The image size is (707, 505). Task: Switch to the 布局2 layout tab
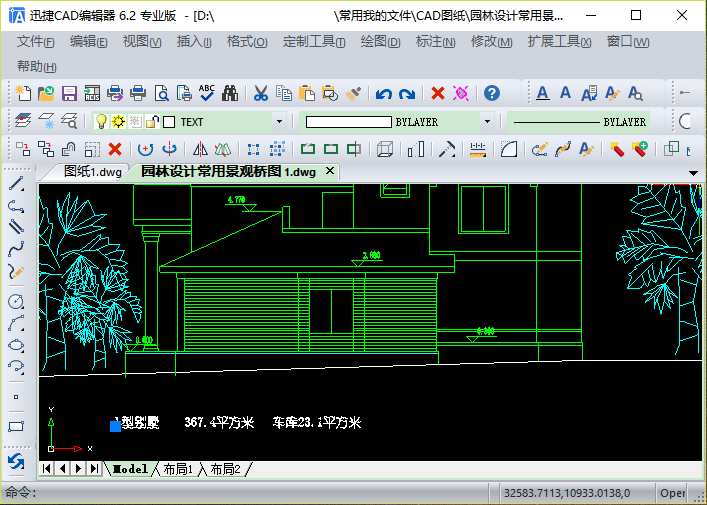(225, 469)
